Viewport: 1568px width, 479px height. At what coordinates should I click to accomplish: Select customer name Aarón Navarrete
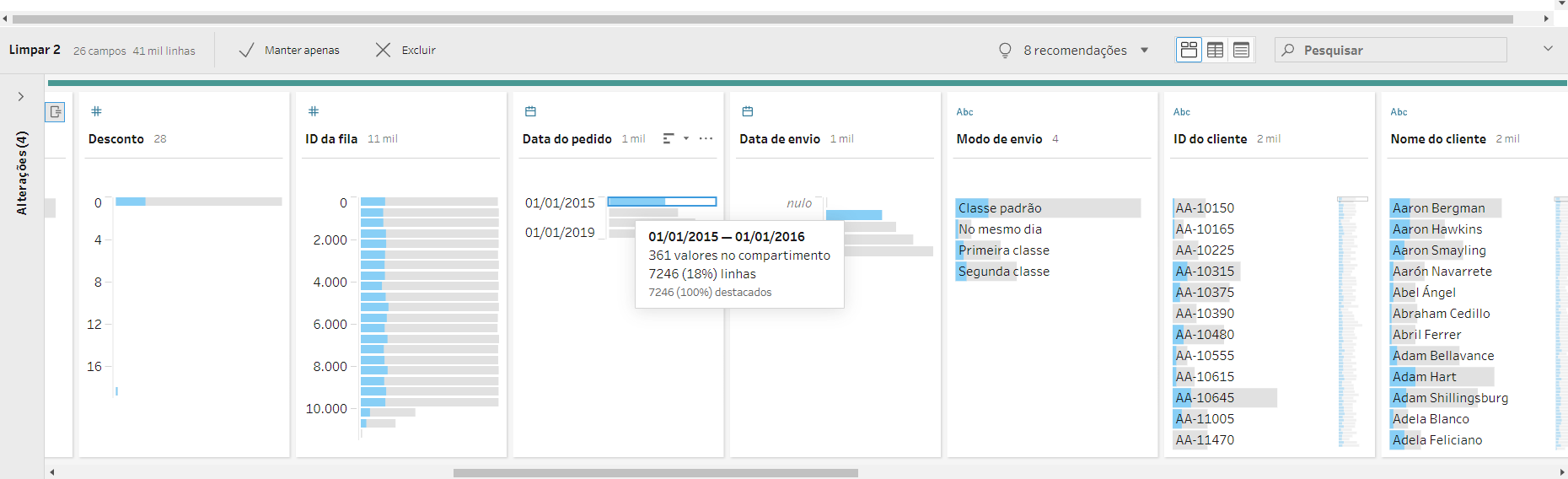(1442, 272)
